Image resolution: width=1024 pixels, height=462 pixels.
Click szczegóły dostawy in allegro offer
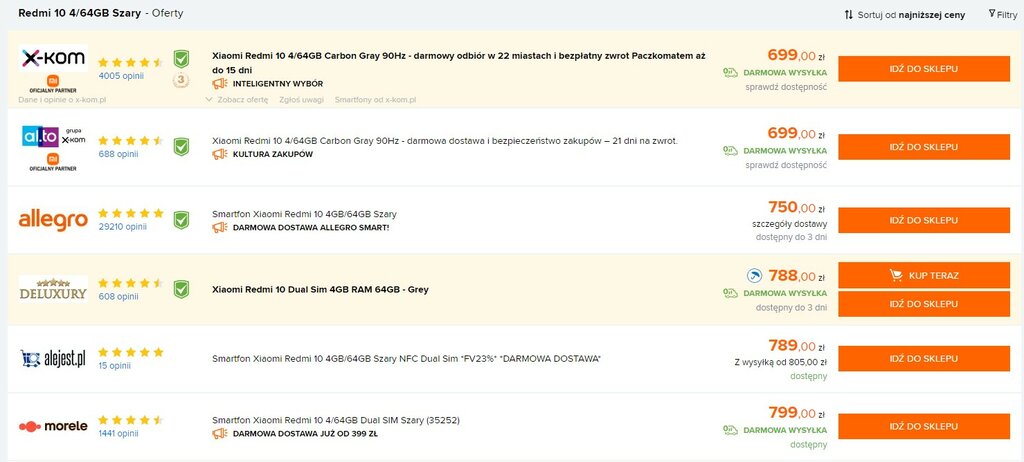coord(790,224)
